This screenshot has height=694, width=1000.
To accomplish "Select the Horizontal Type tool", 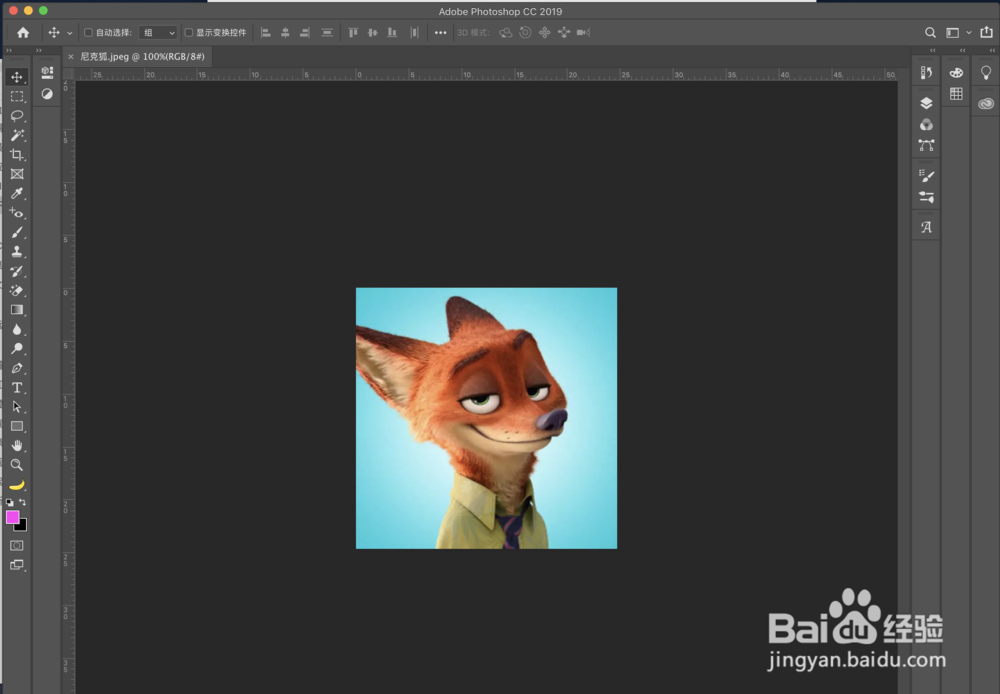I will (17, 387).
